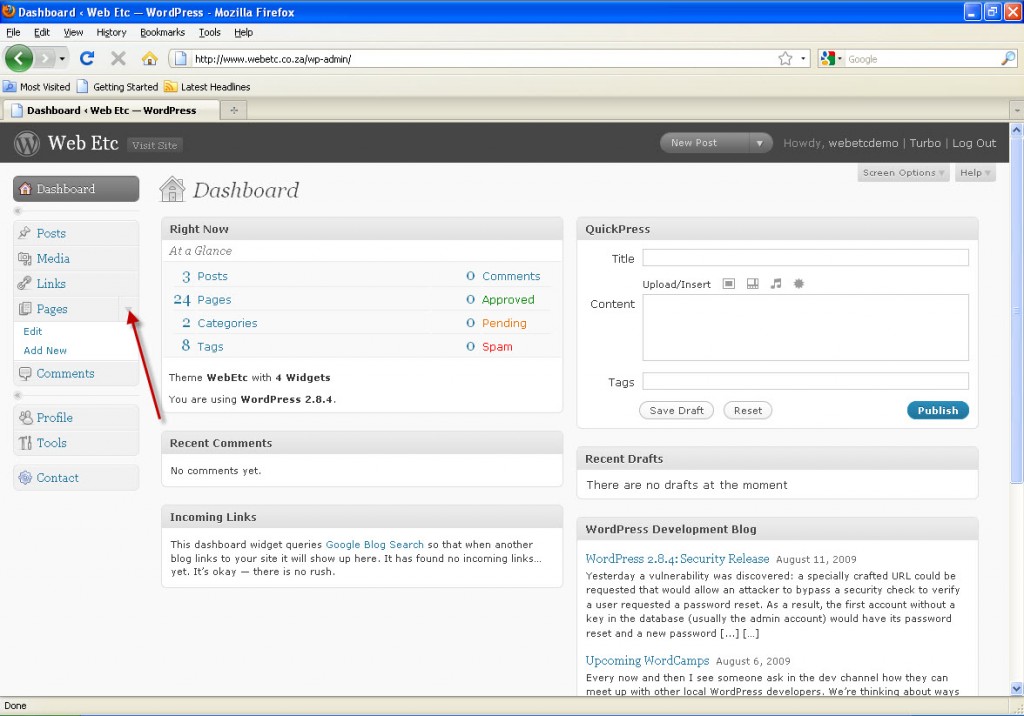The width and height of the screenshot is (1024, 716).
Task: Open the URL bar history dropdown
Action: 803,59
